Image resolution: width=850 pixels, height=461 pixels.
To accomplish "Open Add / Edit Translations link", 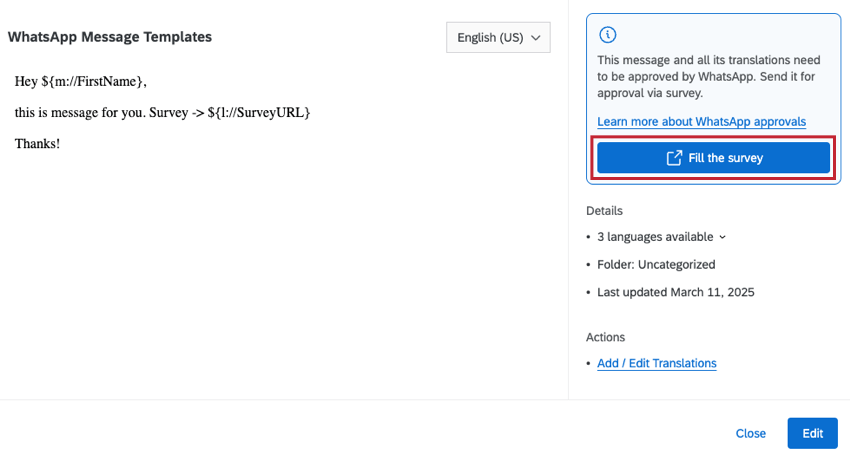I will [x=656, y=363].
